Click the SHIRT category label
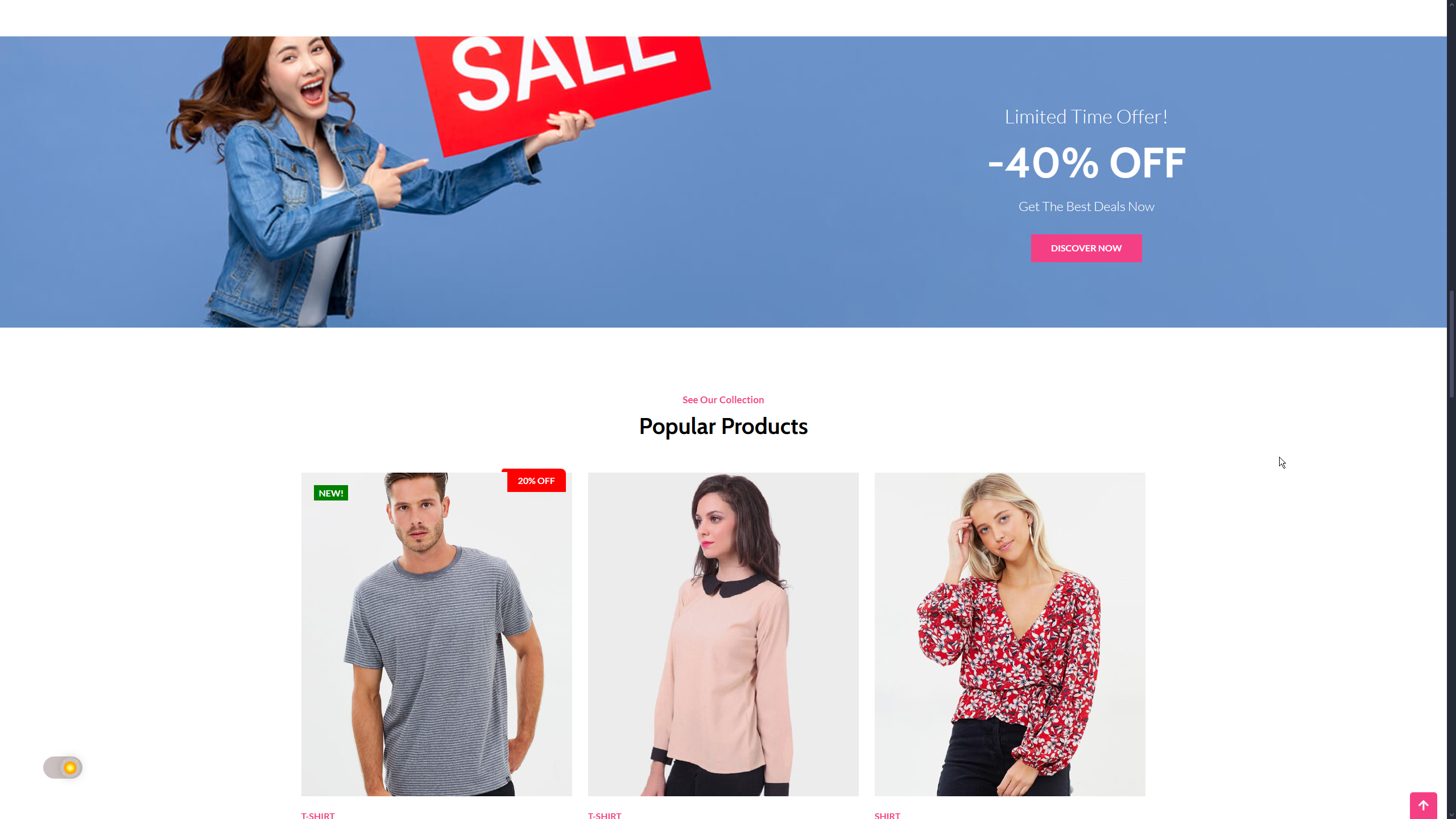Screen dimensions: 1456x819 coord(887,815)
